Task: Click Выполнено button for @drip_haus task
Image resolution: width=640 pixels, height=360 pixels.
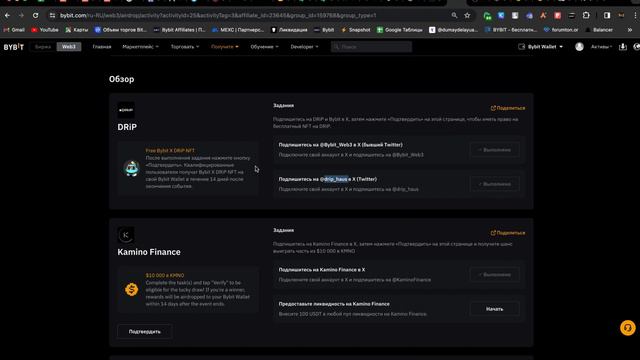Action: pos(494,184)
